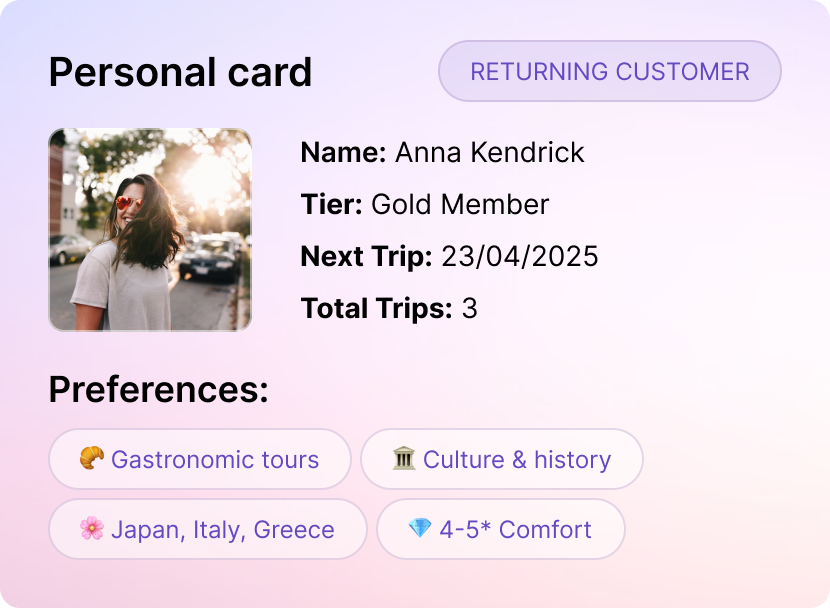Select the Gastronomic tours text label

point(215,460)
